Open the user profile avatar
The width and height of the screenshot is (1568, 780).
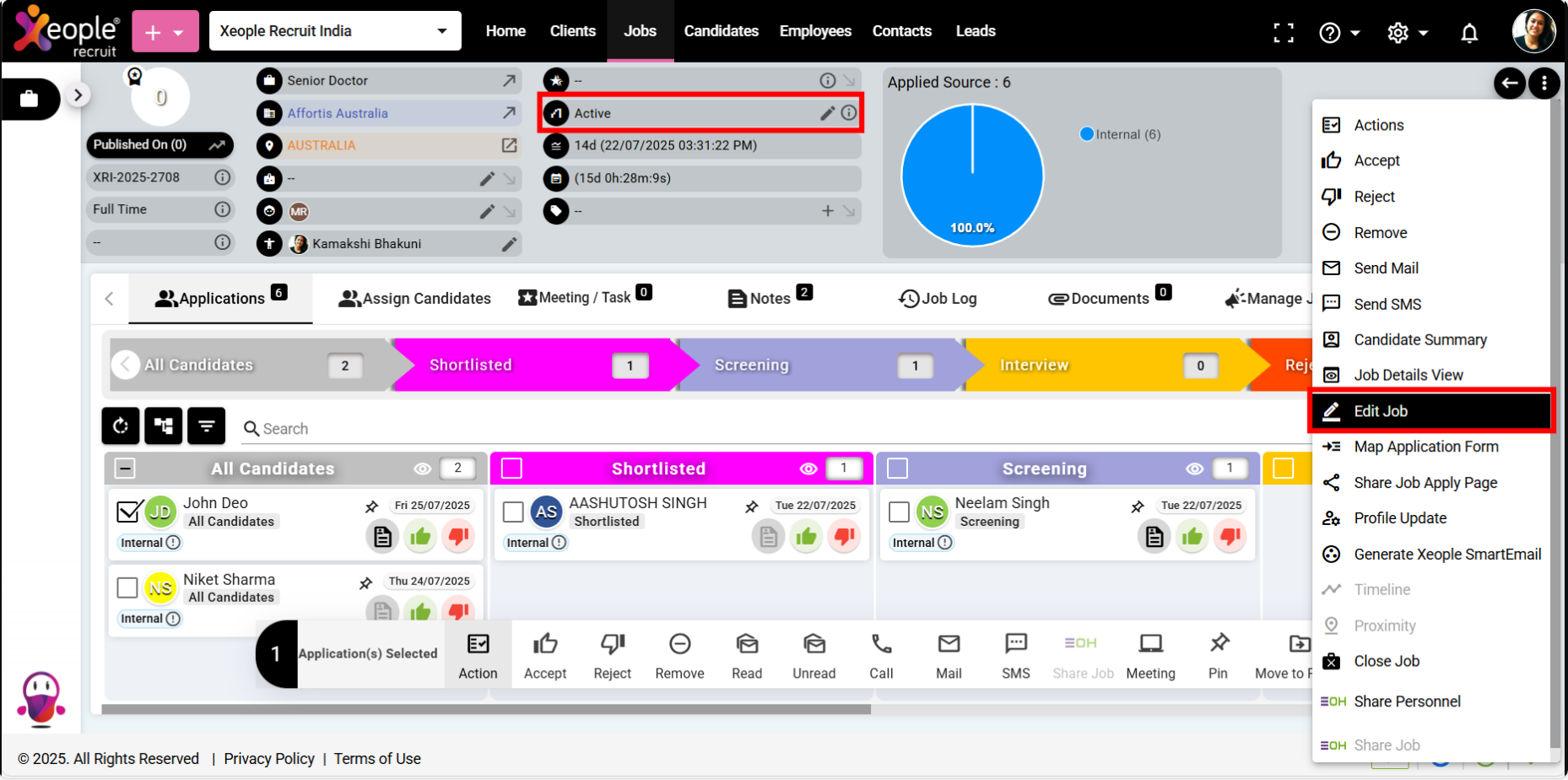point(1533,32)
